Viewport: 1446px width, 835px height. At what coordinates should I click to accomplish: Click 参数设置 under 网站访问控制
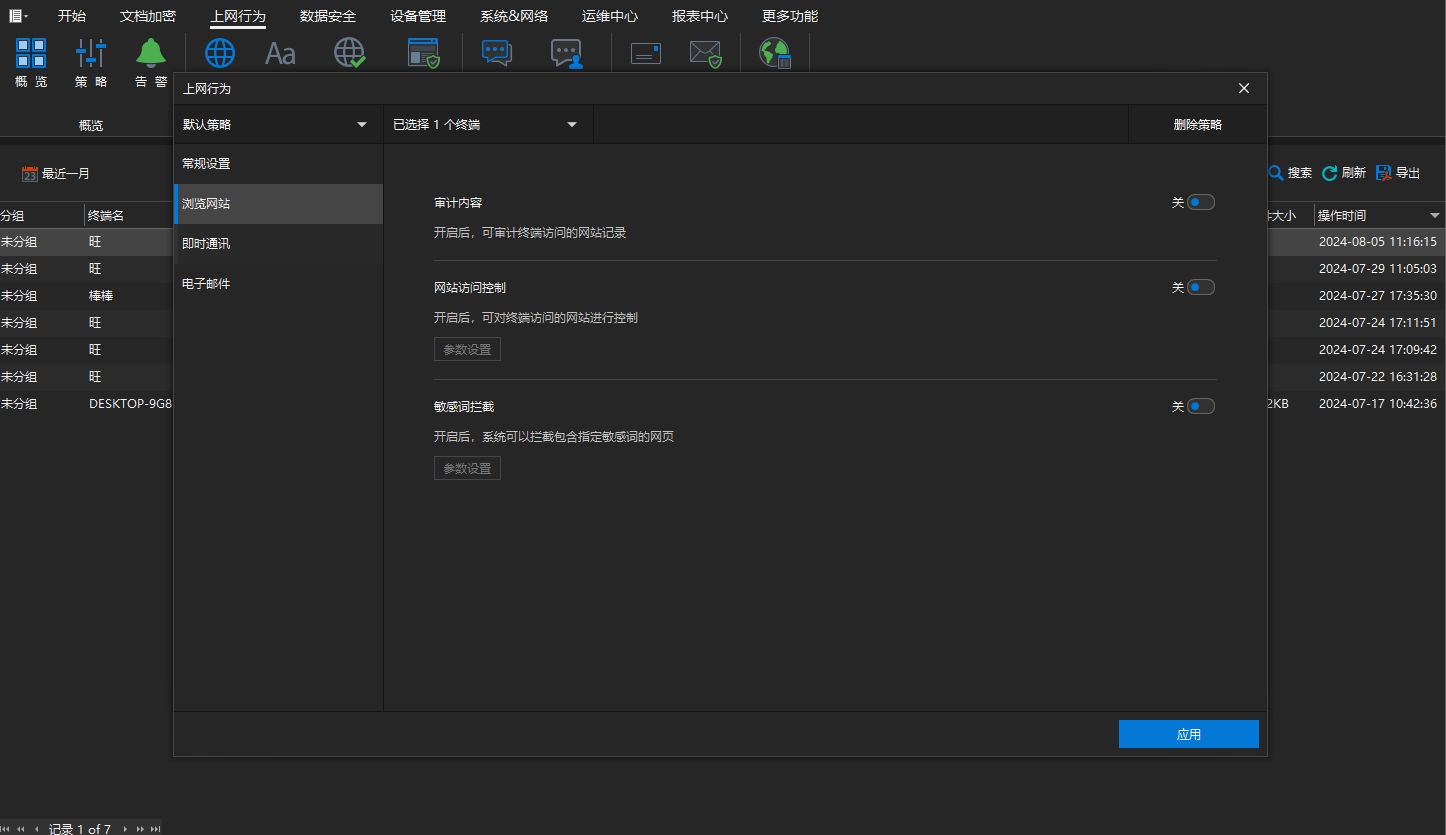467,349
